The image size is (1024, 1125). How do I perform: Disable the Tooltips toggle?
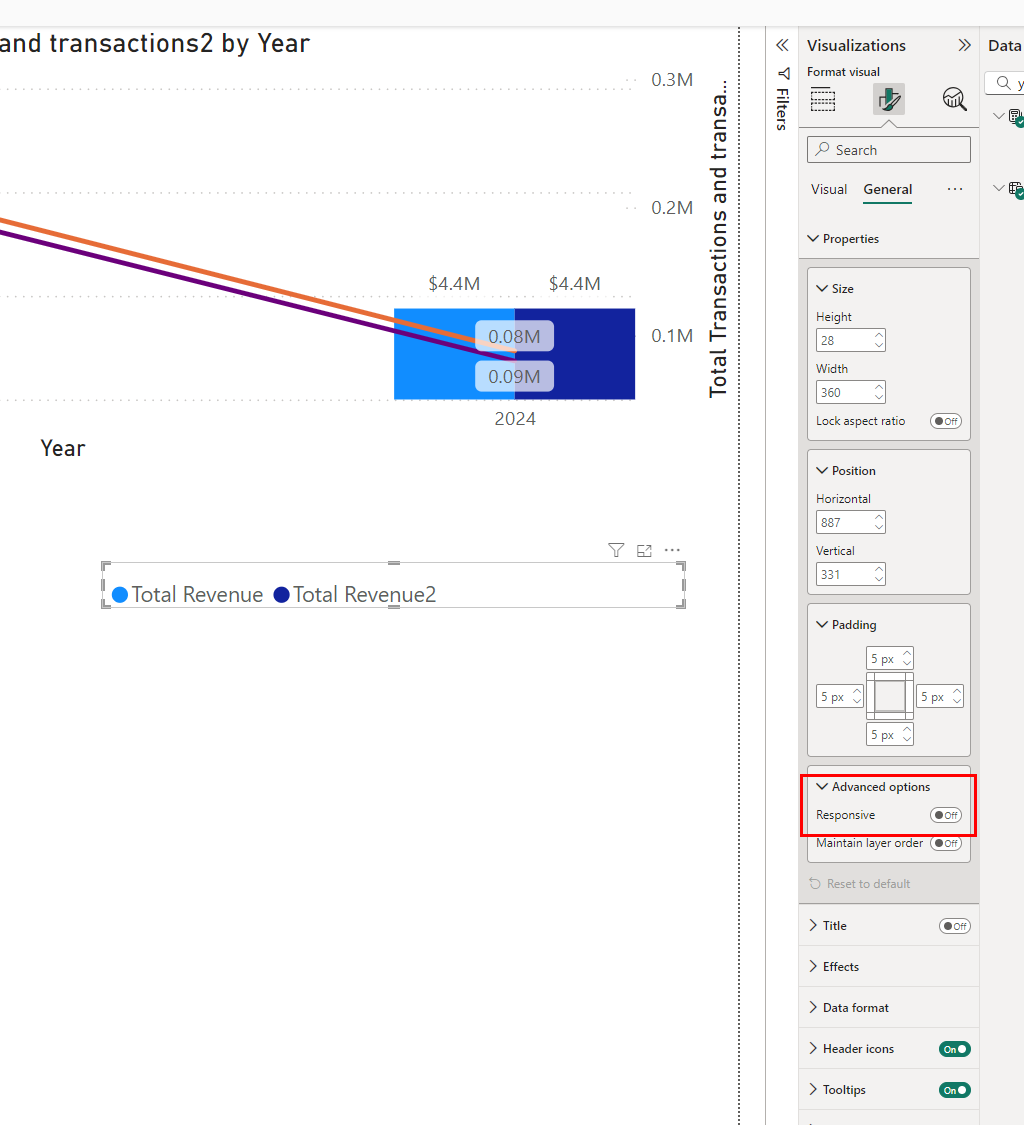click(954, 1090)
